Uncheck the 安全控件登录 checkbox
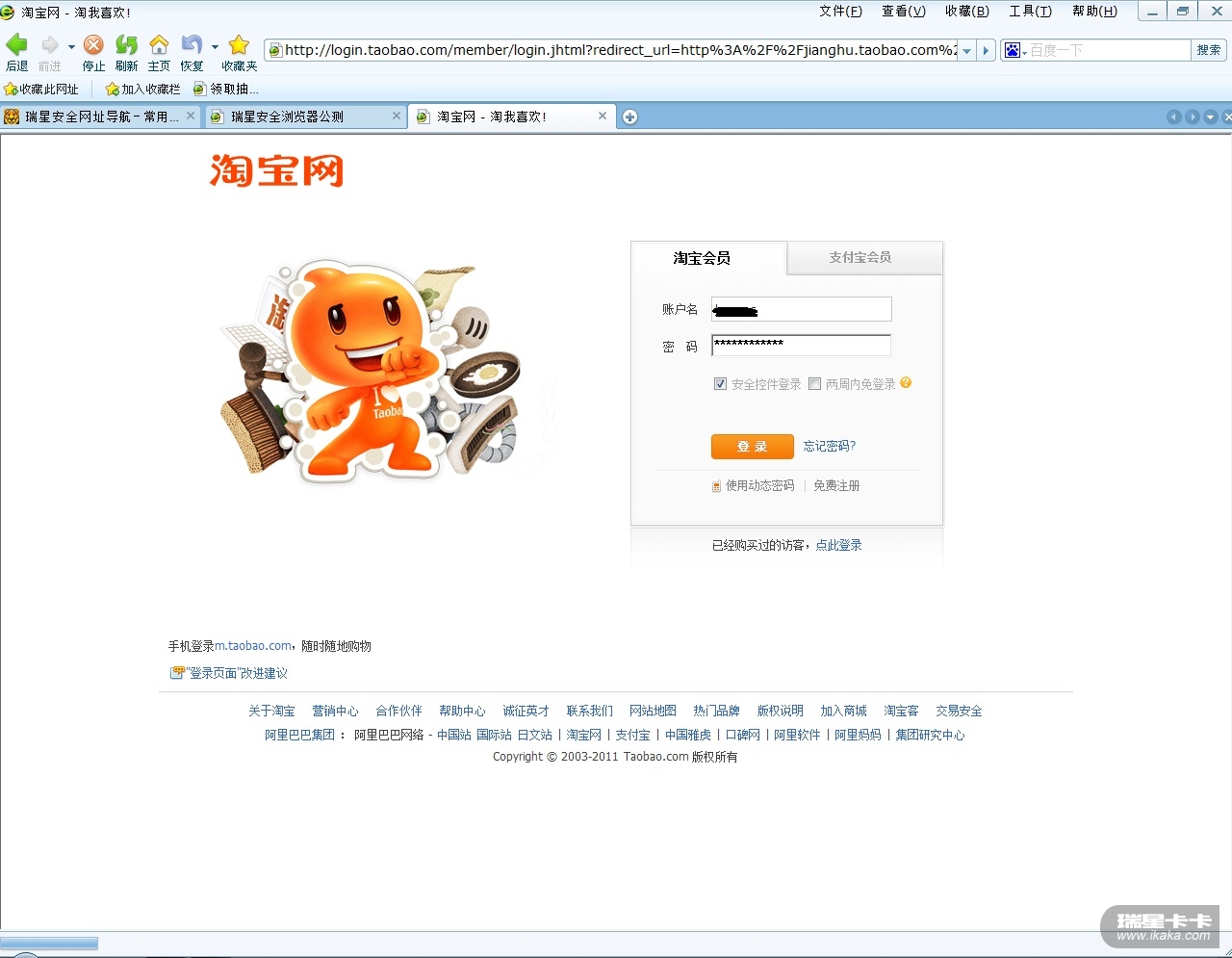 click(720, 384)
